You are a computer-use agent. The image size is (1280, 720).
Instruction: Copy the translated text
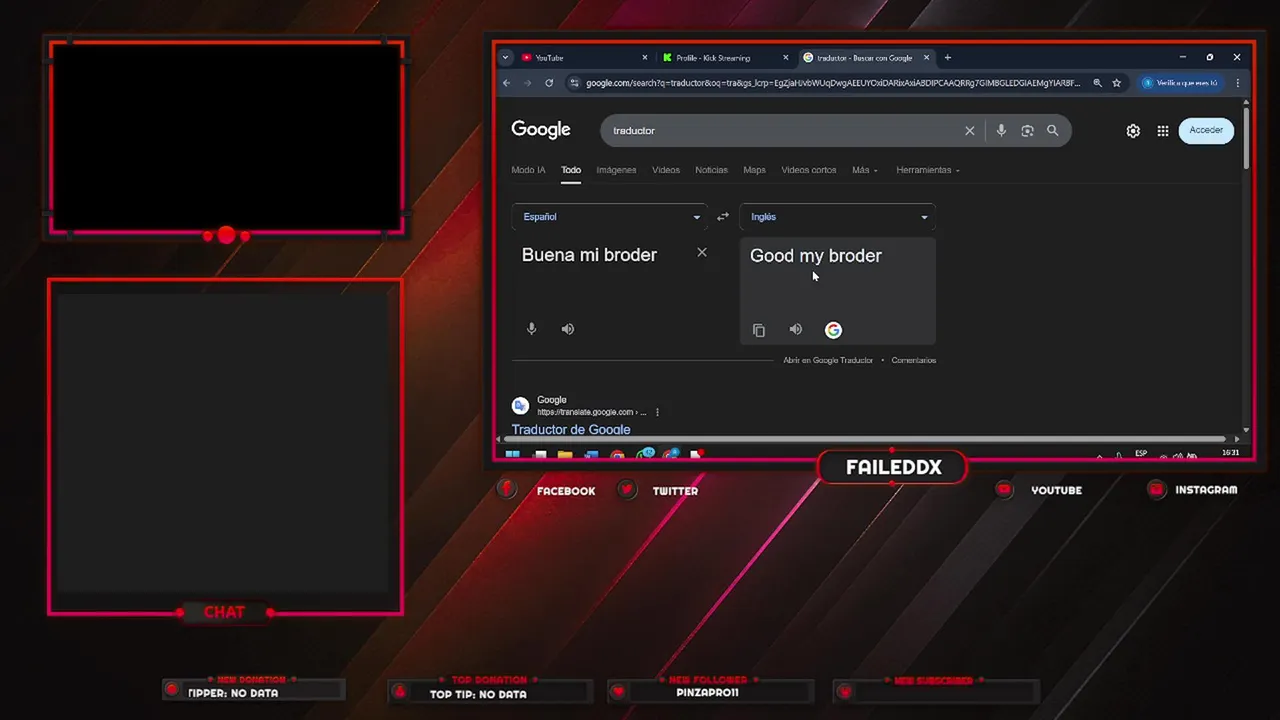pyautogui.click(x=759, y=330)
